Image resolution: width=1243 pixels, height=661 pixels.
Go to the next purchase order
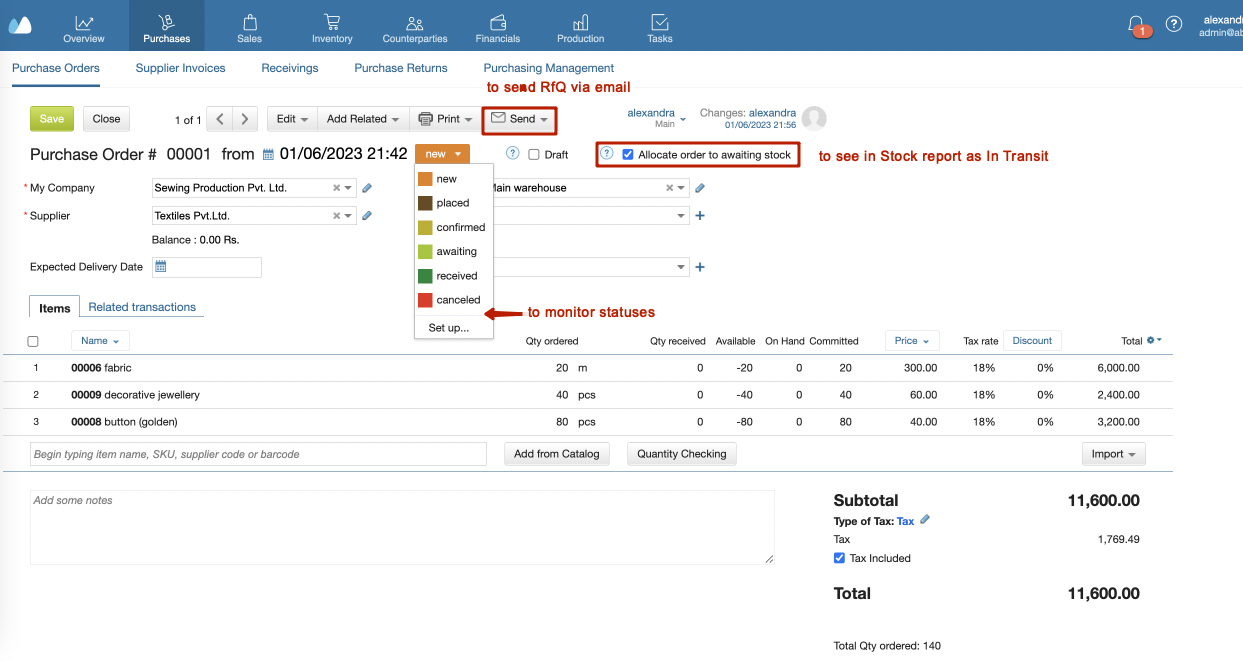[246, 119]
